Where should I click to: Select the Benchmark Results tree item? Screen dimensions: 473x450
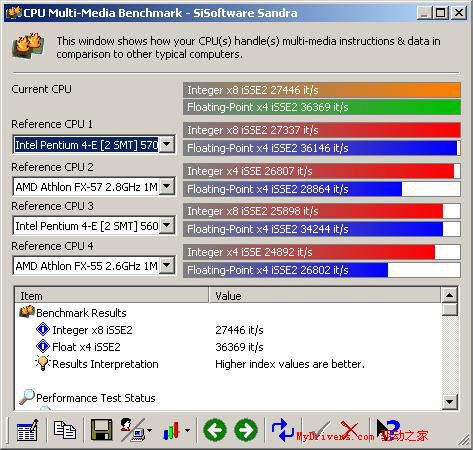(81, 313)
